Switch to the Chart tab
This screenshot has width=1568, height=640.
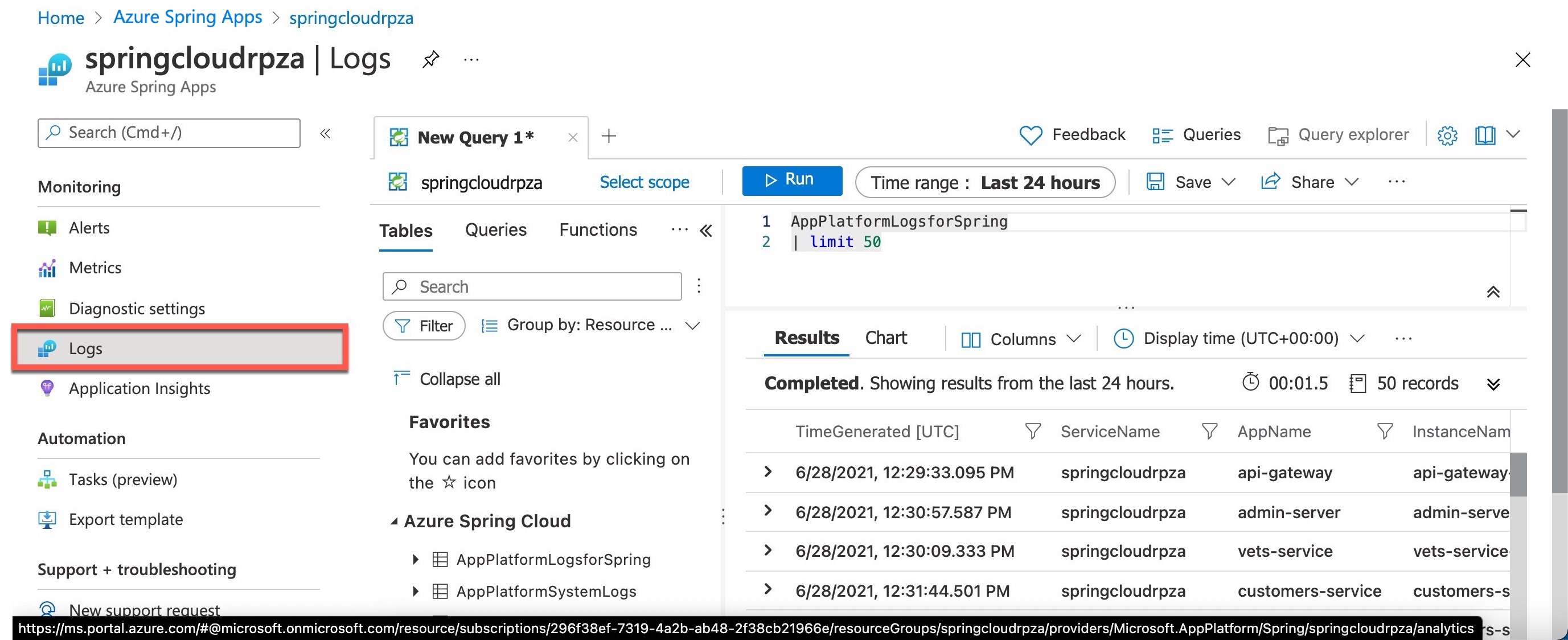click(886, 337)
